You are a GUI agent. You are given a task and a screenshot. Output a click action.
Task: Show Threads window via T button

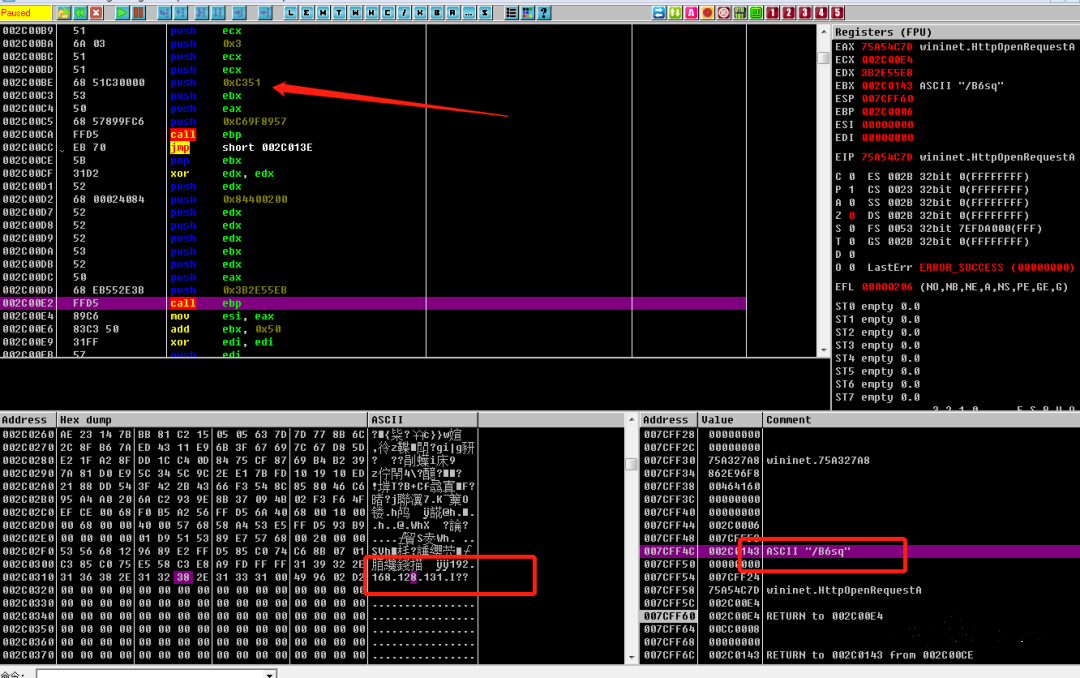click(x=339, y=13)
